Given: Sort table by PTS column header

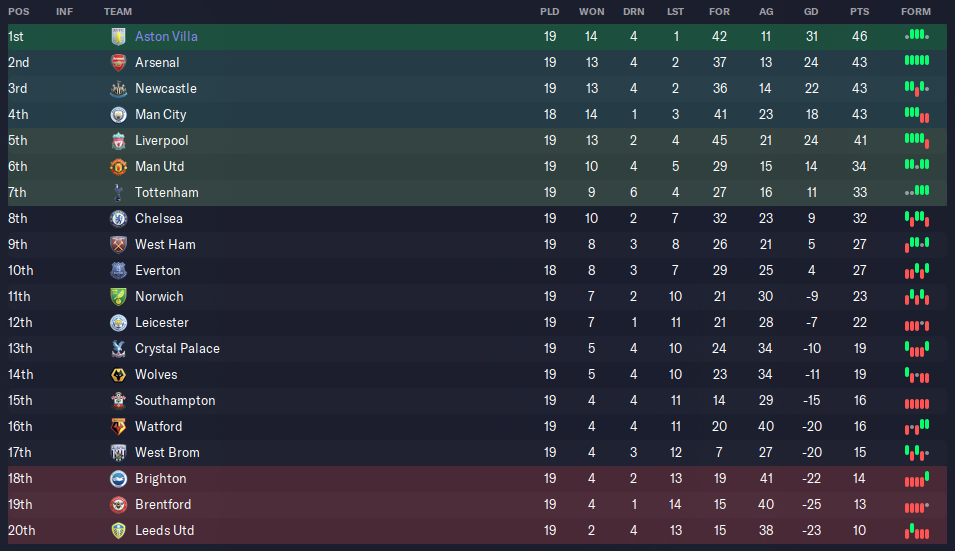Looking at the screenshot, I should coord(859,12).
